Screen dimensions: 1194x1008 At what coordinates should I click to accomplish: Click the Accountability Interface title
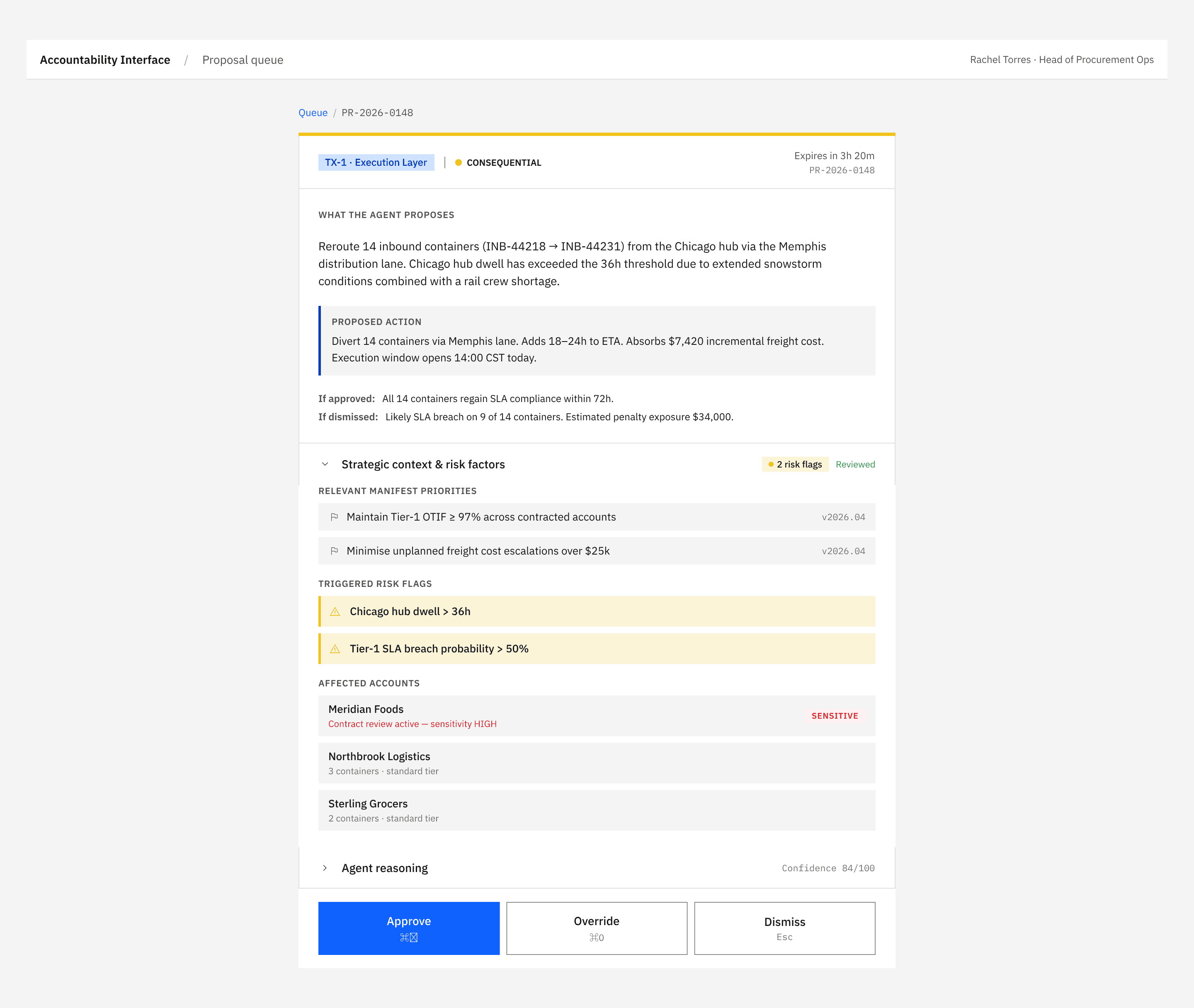point(105,60)
